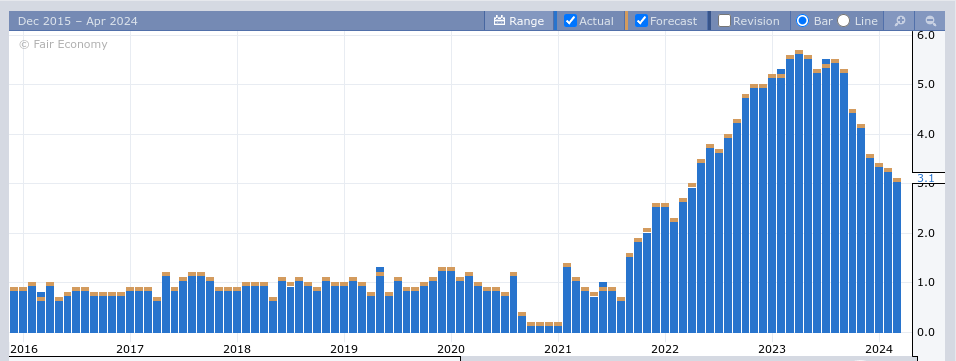Click the orange color strip left of Forecast
956x361 pixels.
[x=626, y=21]
